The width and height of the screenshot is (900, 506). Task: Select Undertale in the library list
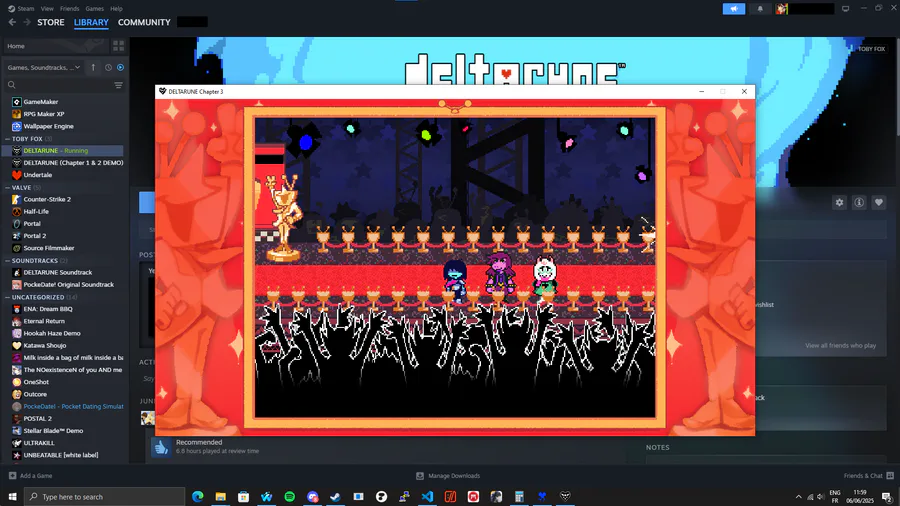(x=63, y=175)
